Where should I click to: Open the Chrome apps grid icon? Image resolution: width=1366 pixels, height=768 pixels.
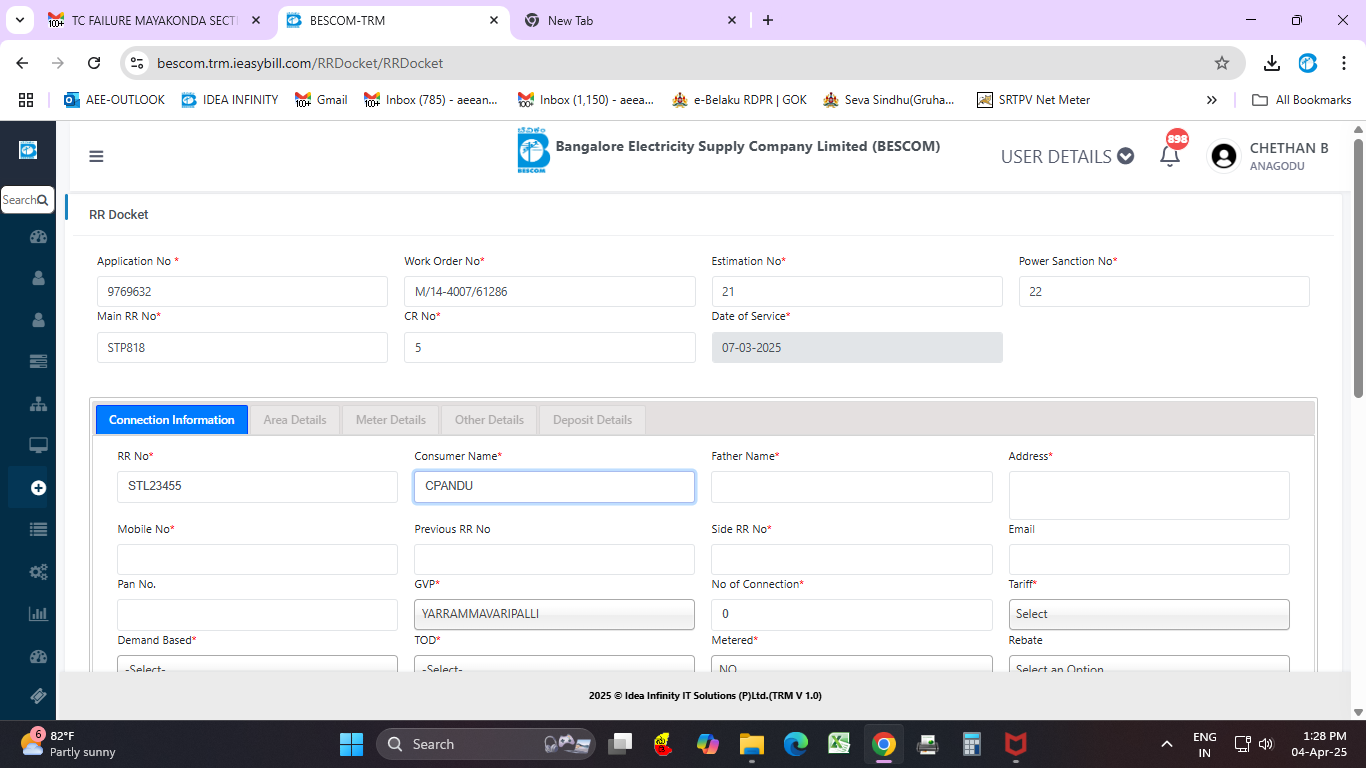26,100
